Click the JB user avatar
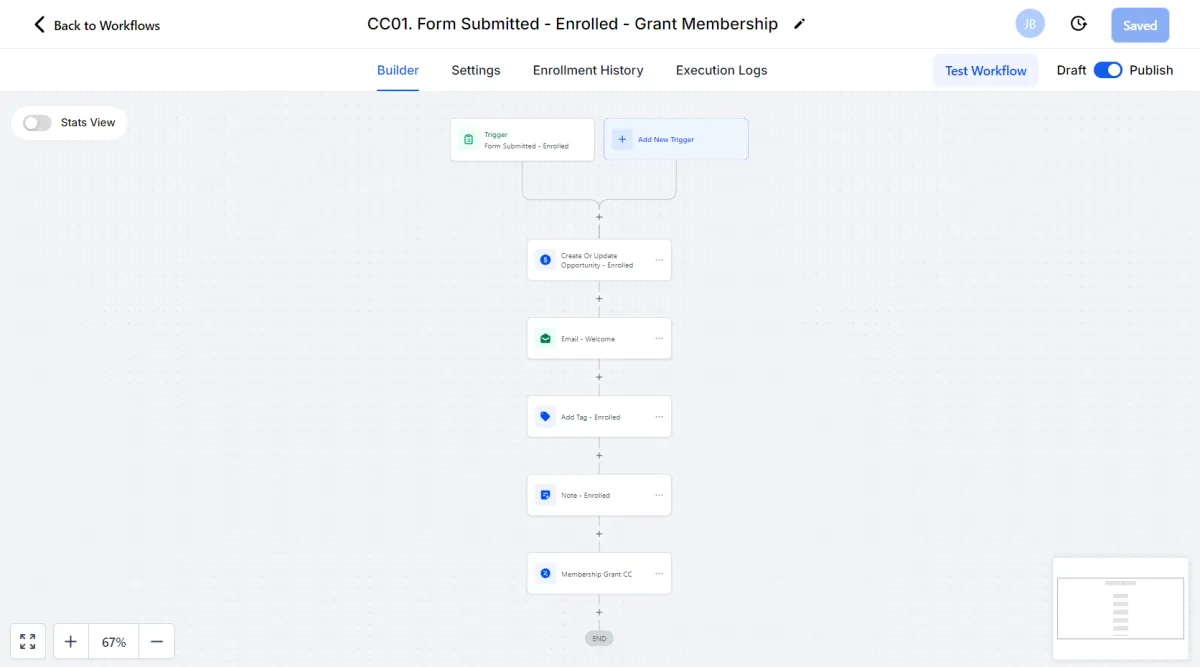Image resolution: width=1200 pixels, height=667 pixels. 1030,24
